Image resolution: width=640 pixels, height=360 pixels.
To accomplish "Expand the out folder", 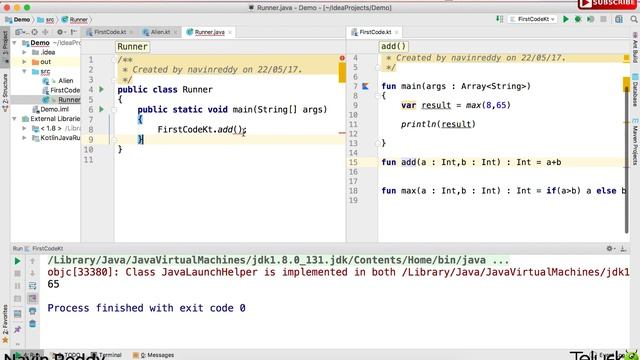I will point(24,62).
